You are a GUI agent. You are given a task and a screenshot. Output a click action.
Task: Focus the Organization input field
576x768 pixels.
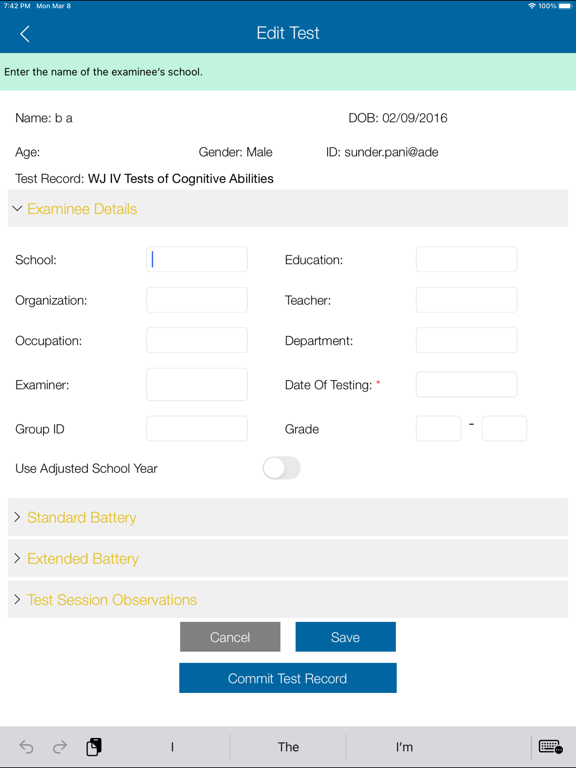point(197,300)
